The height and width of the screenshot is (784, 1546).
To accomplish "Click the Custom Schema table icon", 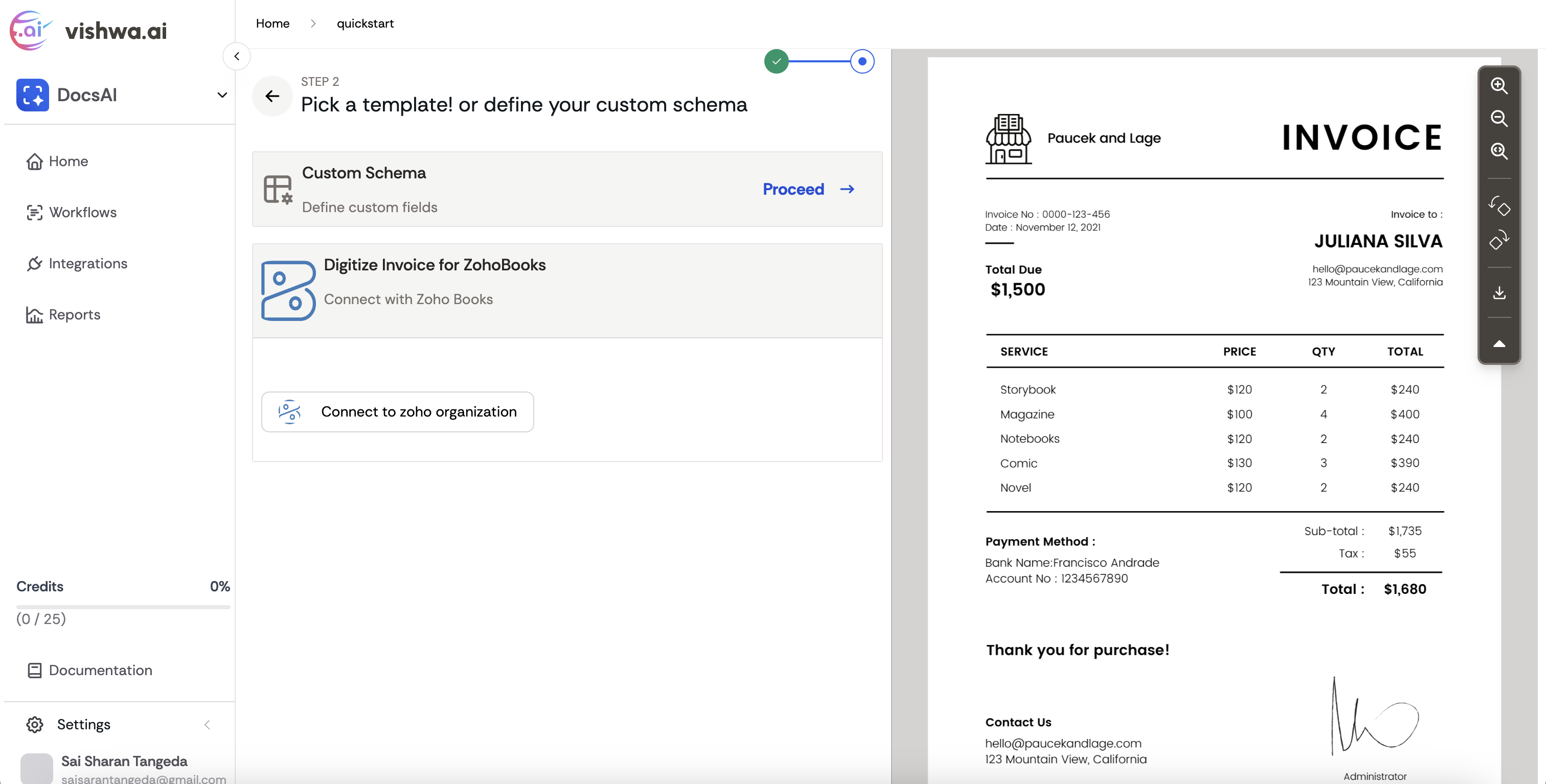I will [x=278, y=190].
